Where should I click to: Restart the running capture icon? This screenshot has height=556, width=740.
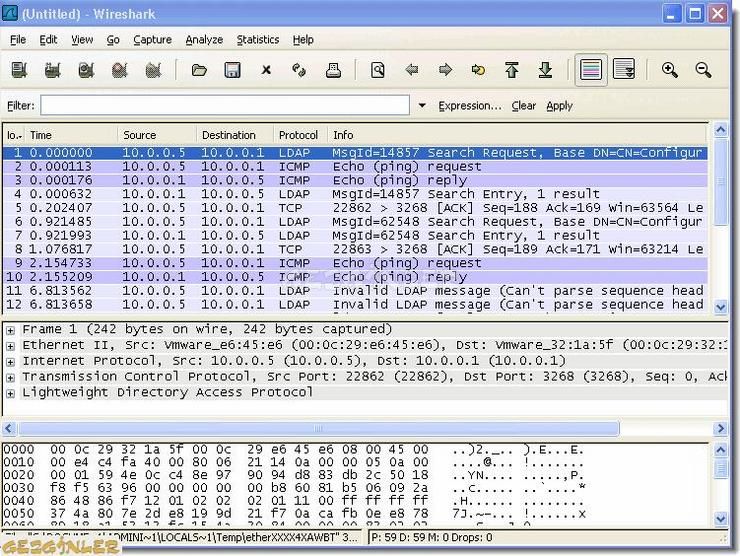click(x=153, y=70)
